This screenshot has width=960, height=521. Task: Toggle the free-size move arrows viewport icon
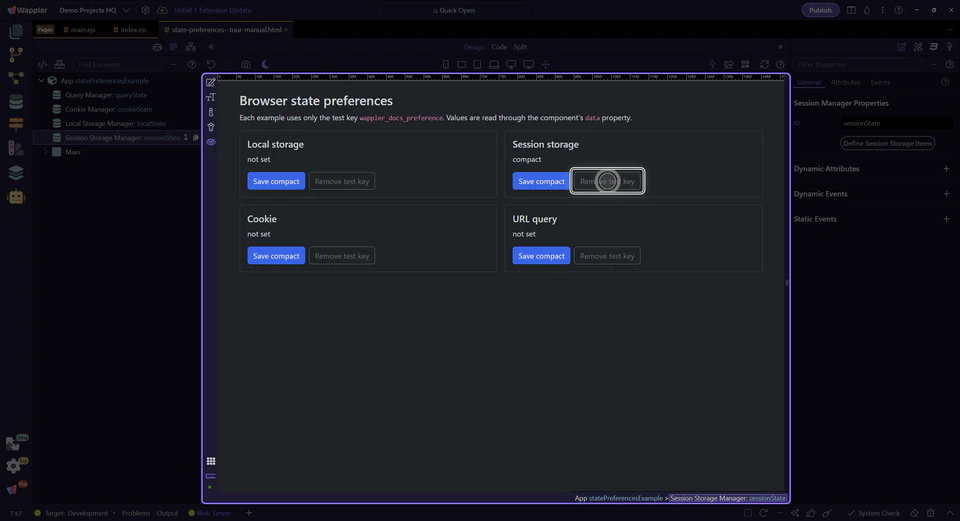[x=546, y=64]
